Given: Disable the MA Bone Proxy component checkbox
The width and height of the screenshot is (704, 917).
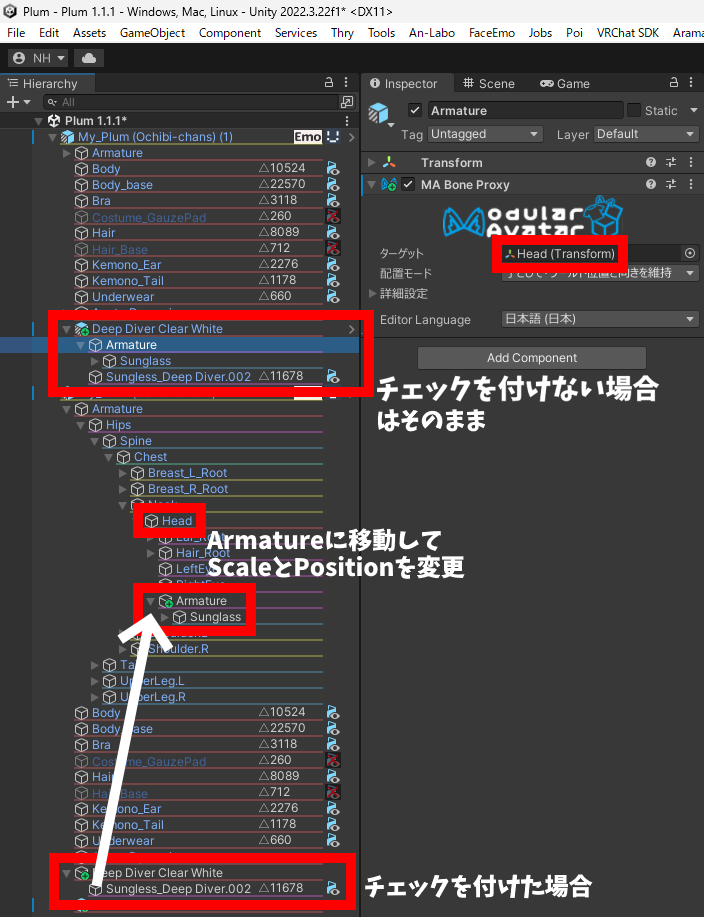Looking at the screenshot, I should pos(408,185).
